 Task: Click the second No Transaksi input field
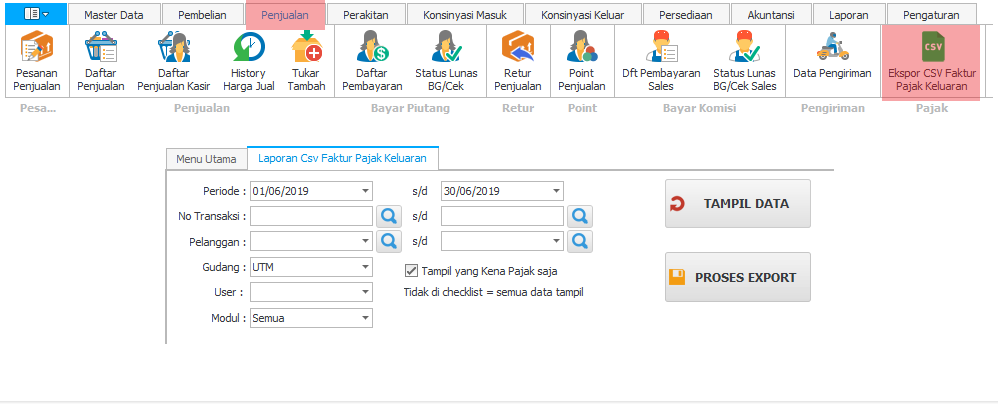click(502, 216)
